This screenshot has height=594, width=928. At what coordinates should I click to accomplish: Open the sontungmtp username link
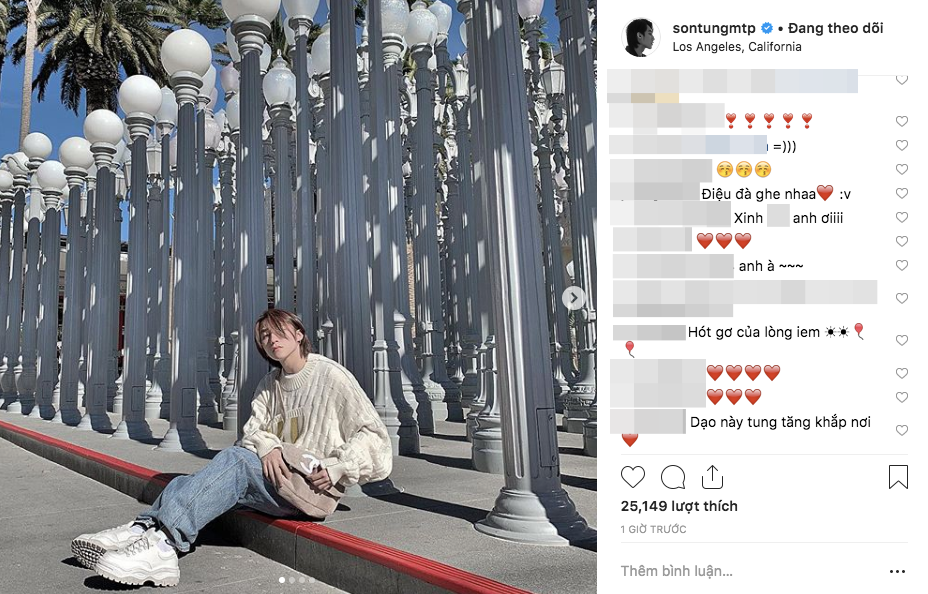pyautogui.click(x=714, y=28)
